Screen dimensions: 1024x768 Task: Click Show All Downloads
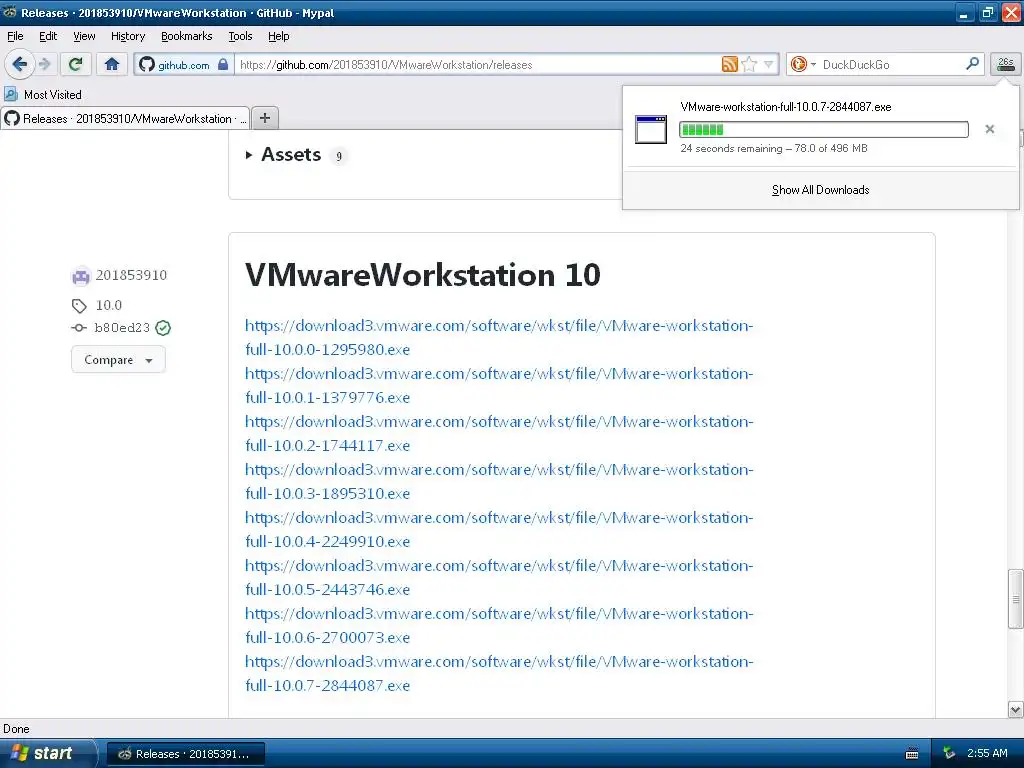click(x=820, y=190)
